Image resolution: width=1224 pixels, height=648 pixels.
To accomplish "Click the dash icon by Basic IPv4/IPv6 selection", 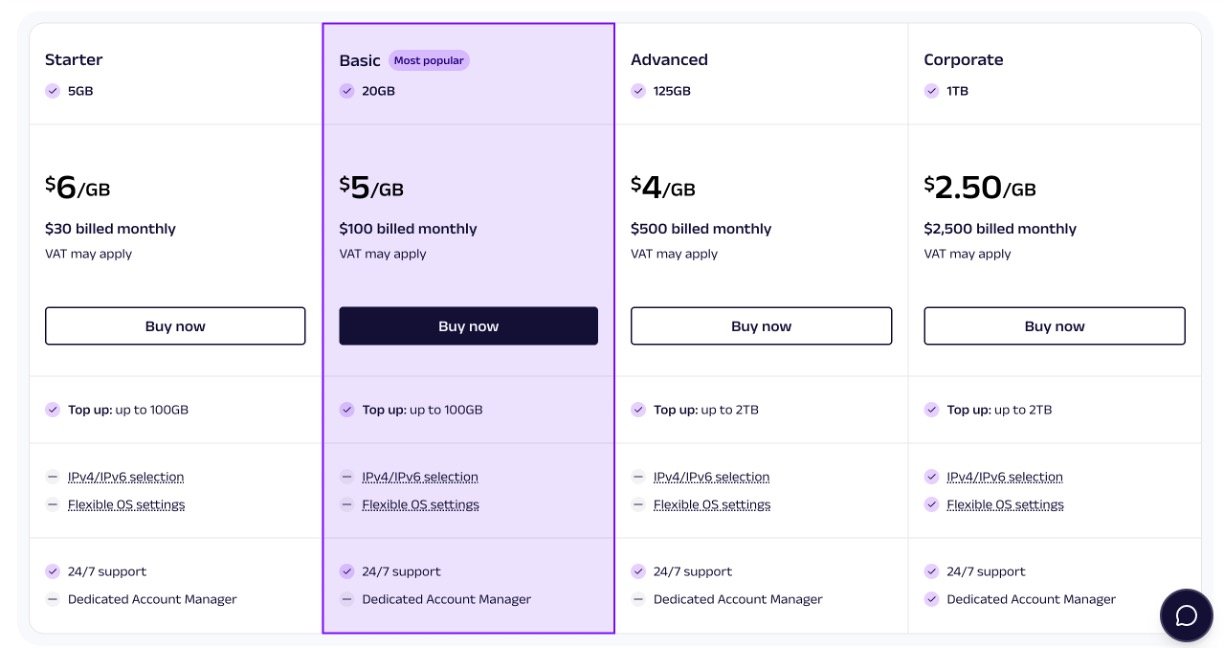I will click(347, 477).
